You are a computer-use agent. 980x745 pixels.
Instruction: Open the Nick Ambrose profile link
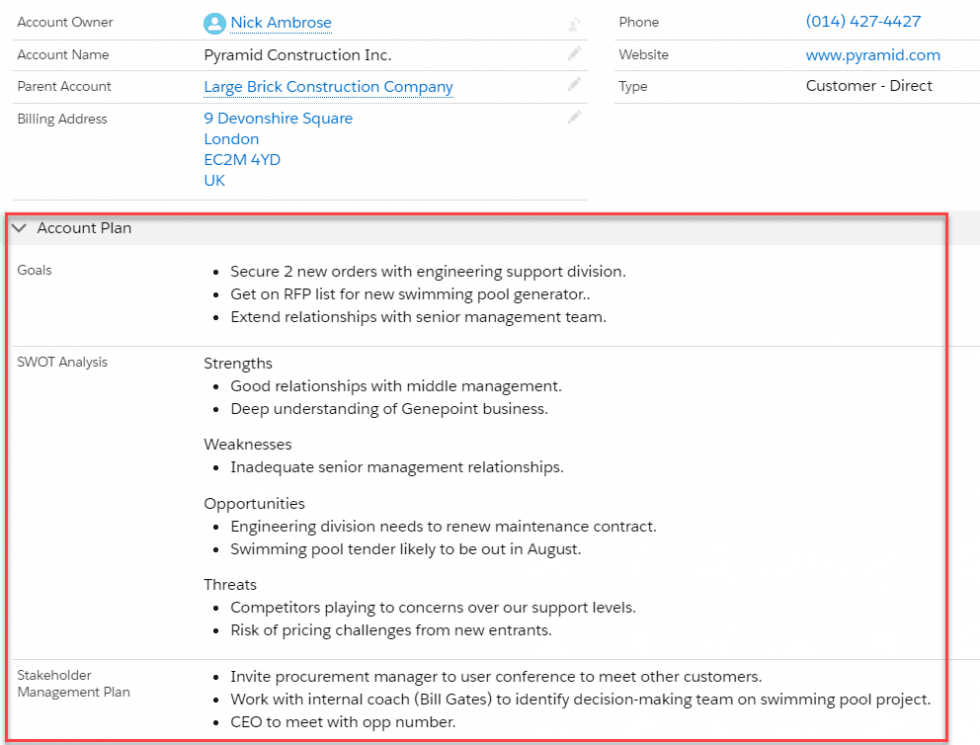coord(280,23)
